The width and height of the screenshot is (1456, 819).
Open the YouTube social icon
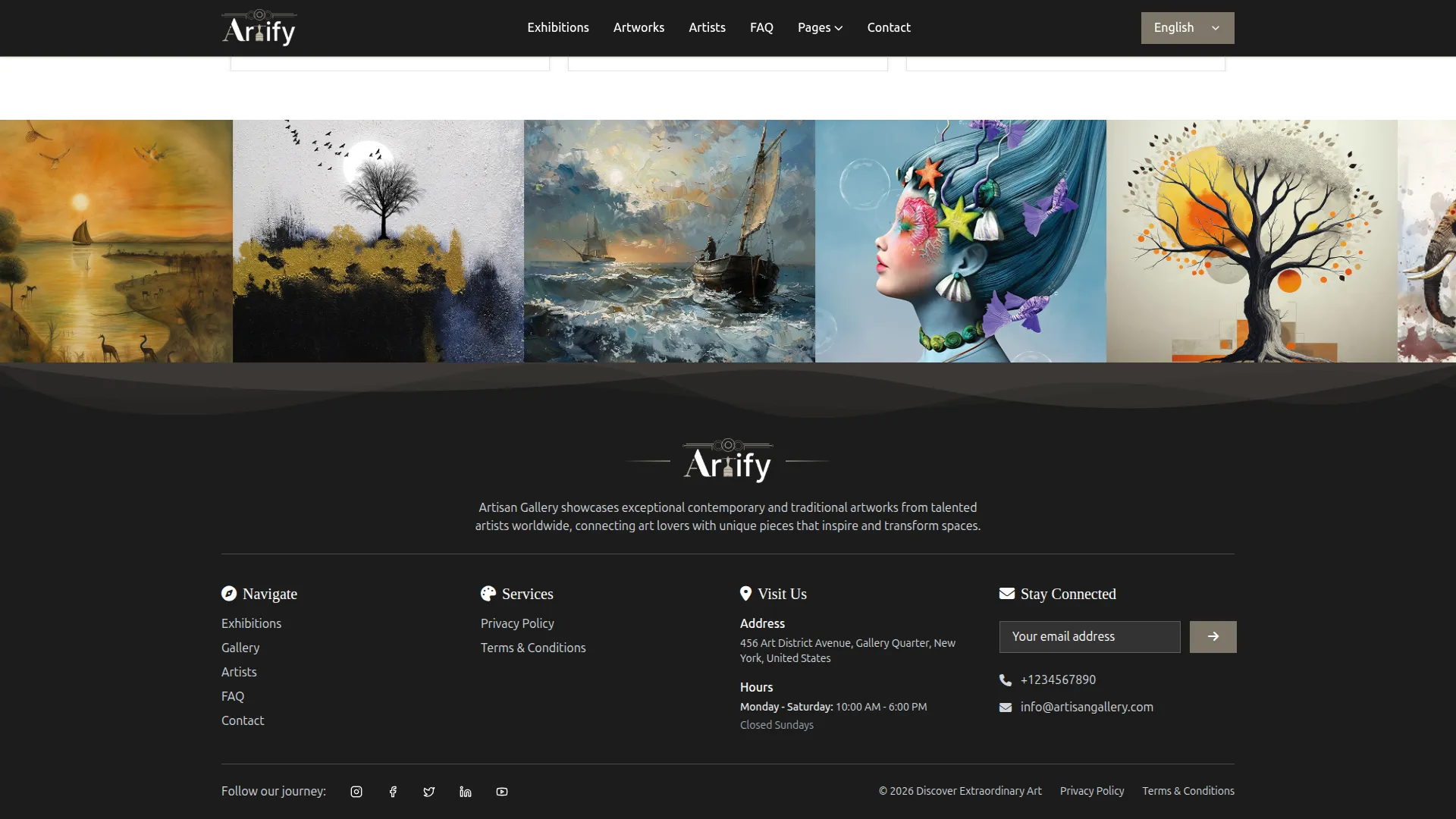(x=502, y=792)
